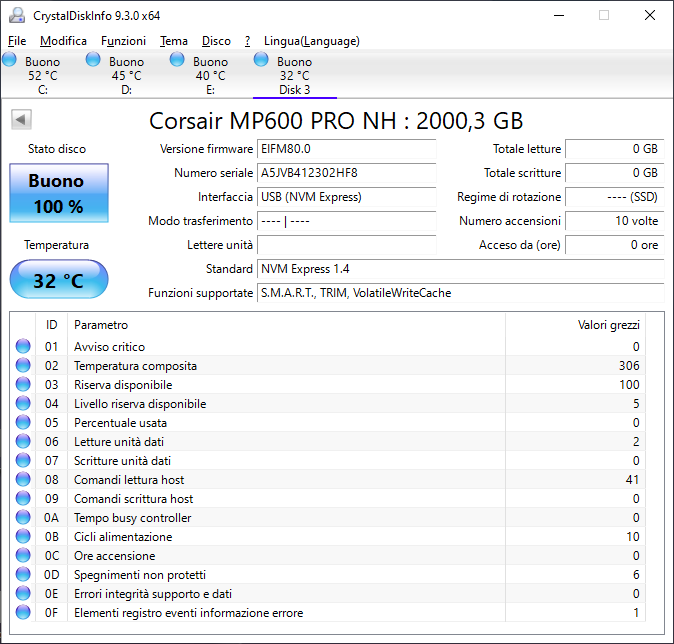Viewport: 674px width, 644px height.
Task: Click the status orb for Tempo busy controller
Action: [x=23, y=517]
